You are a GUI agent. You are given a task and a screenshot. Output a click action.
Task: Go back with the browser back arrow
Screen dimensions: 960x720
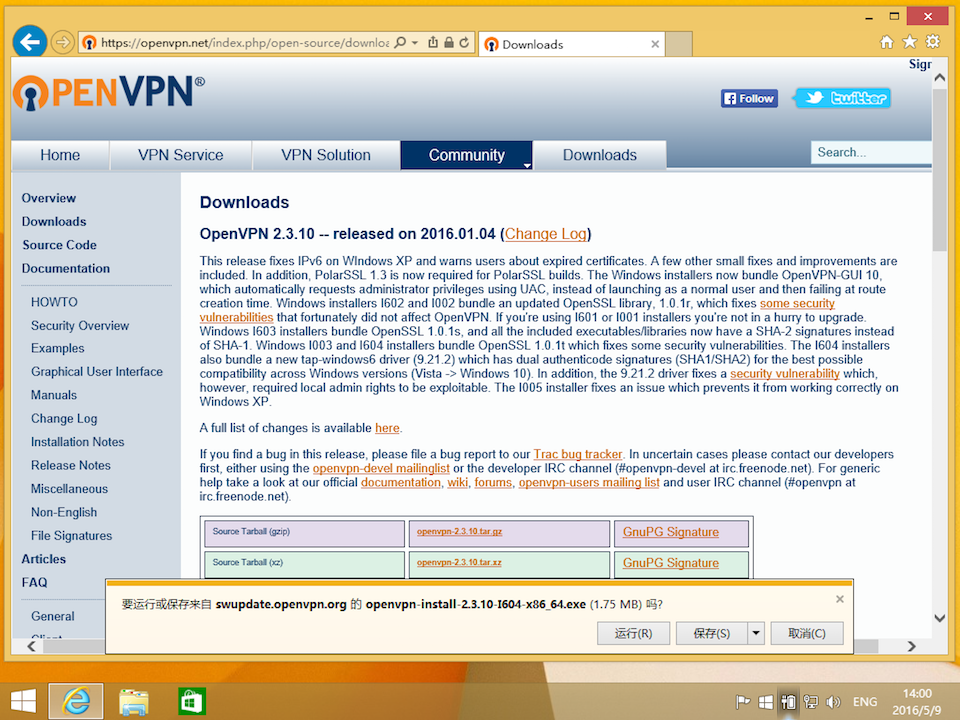click(29, 42)
